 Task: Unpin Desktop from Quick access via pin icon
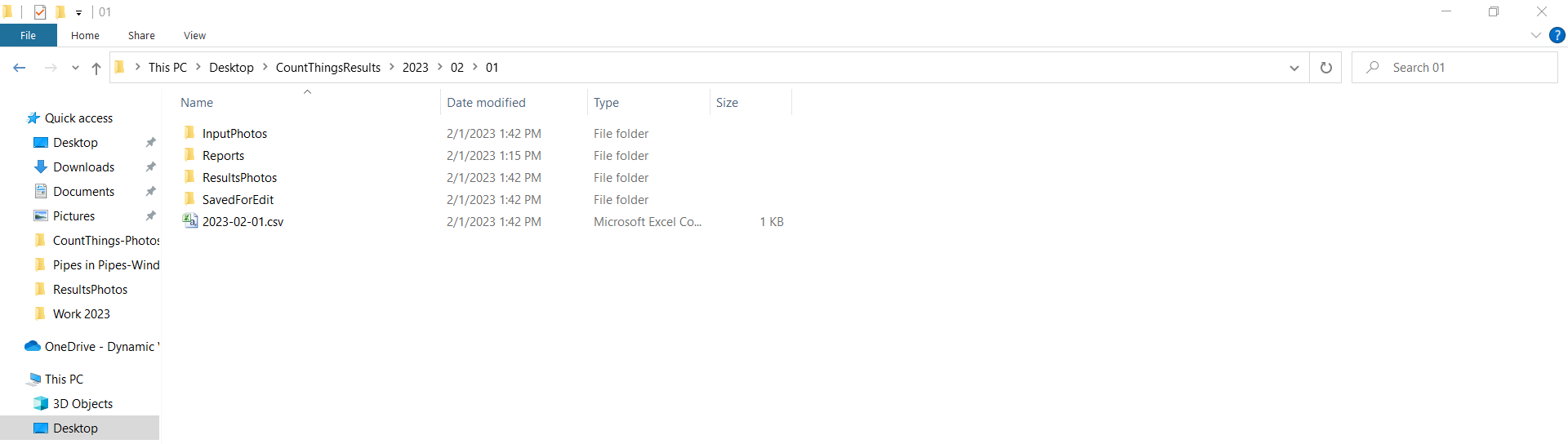pos(150,142)
